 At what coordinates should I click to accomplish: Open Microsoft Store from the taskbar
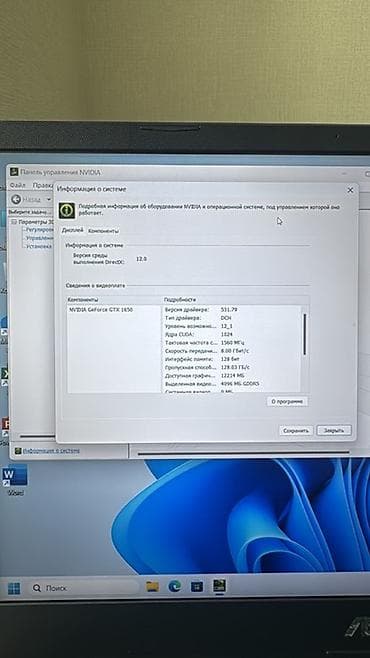coord(197,586)
